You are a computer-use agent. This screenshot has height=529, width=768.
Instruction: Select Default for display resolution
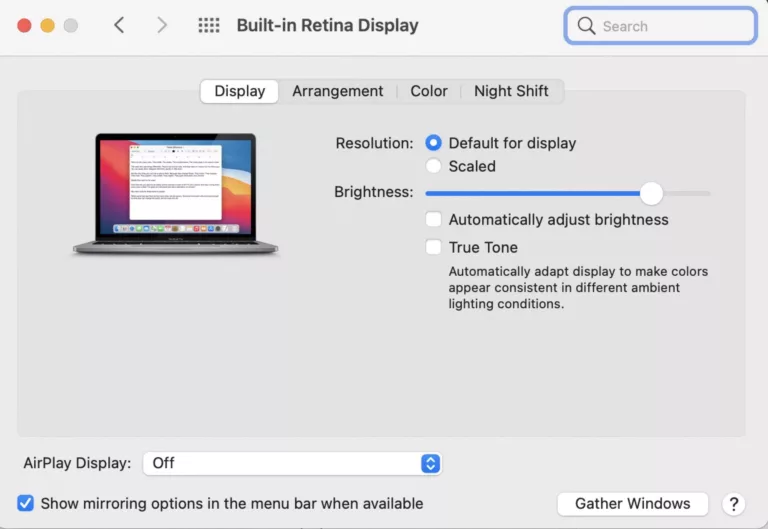(434, 143)
